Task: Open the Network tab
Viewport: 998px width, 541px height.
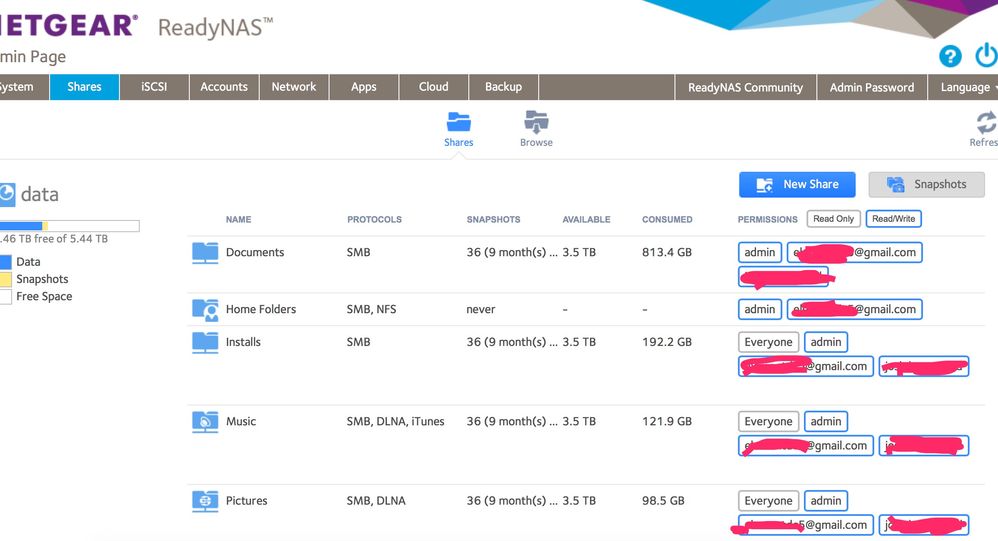Action: 294,87
